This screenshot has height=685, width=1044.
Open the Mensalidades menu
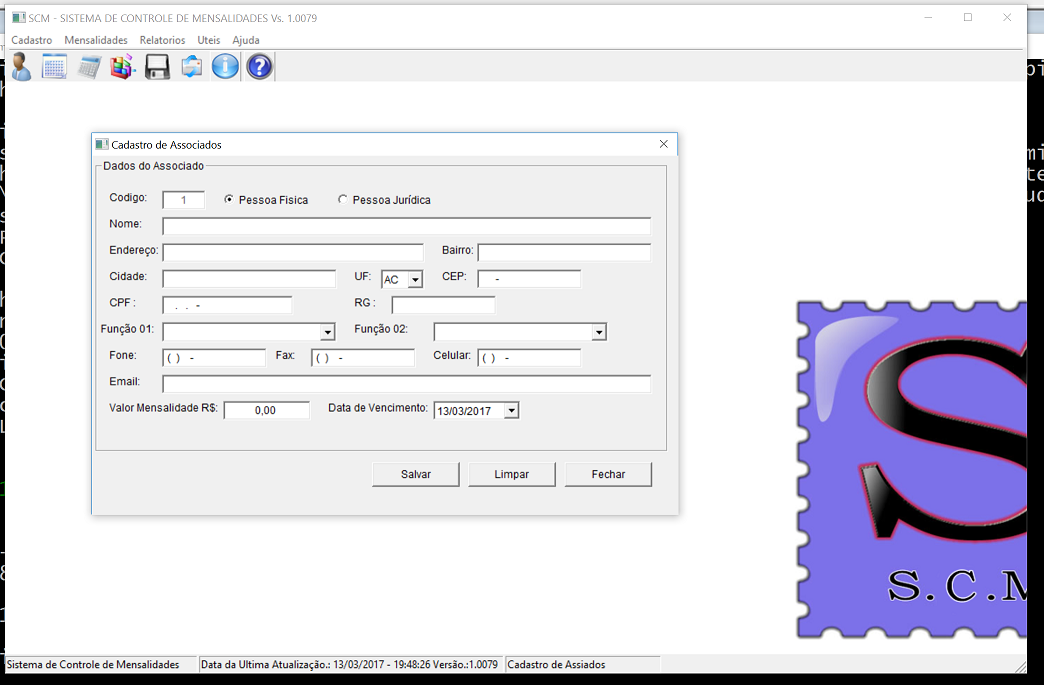[96, 40]
